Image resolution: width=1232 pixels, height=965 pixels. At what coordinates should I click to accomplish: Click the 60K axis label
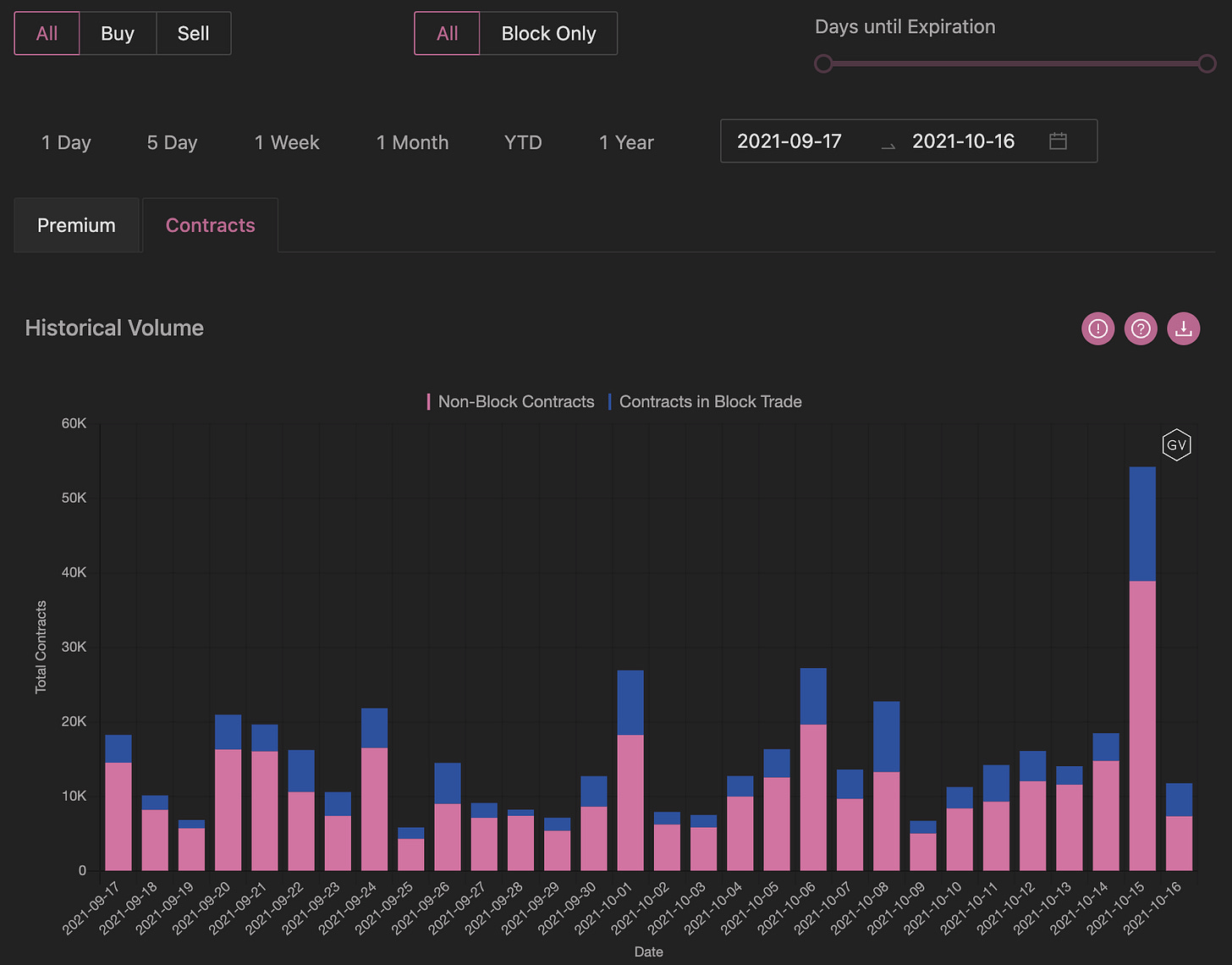74,423
